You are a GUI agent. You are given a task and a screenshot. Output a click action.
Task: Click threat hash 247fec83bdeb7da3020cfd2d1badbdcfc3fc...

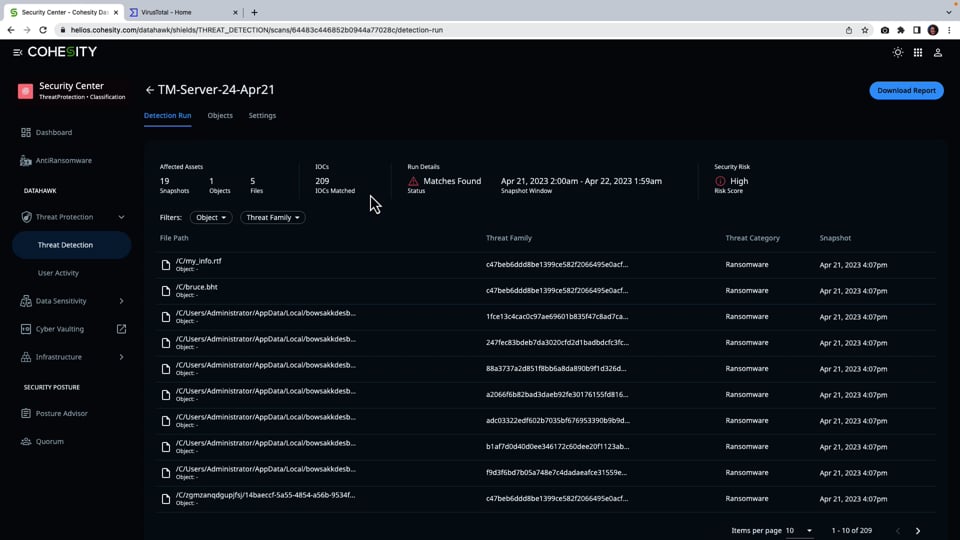point(557,343)
